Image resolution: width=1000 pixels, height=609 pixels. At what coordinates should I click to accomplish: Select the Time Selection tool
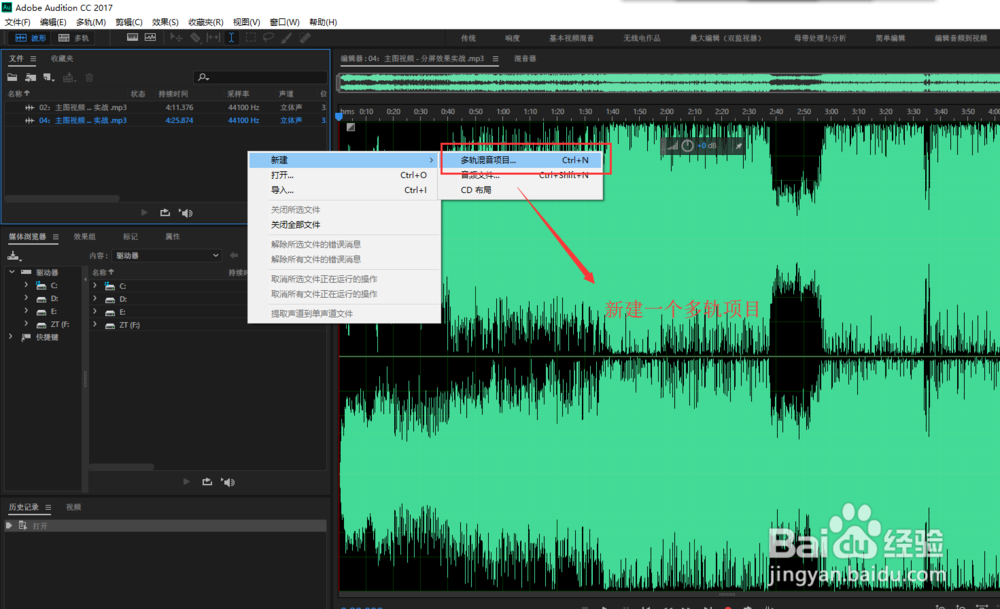pos(232,38)
